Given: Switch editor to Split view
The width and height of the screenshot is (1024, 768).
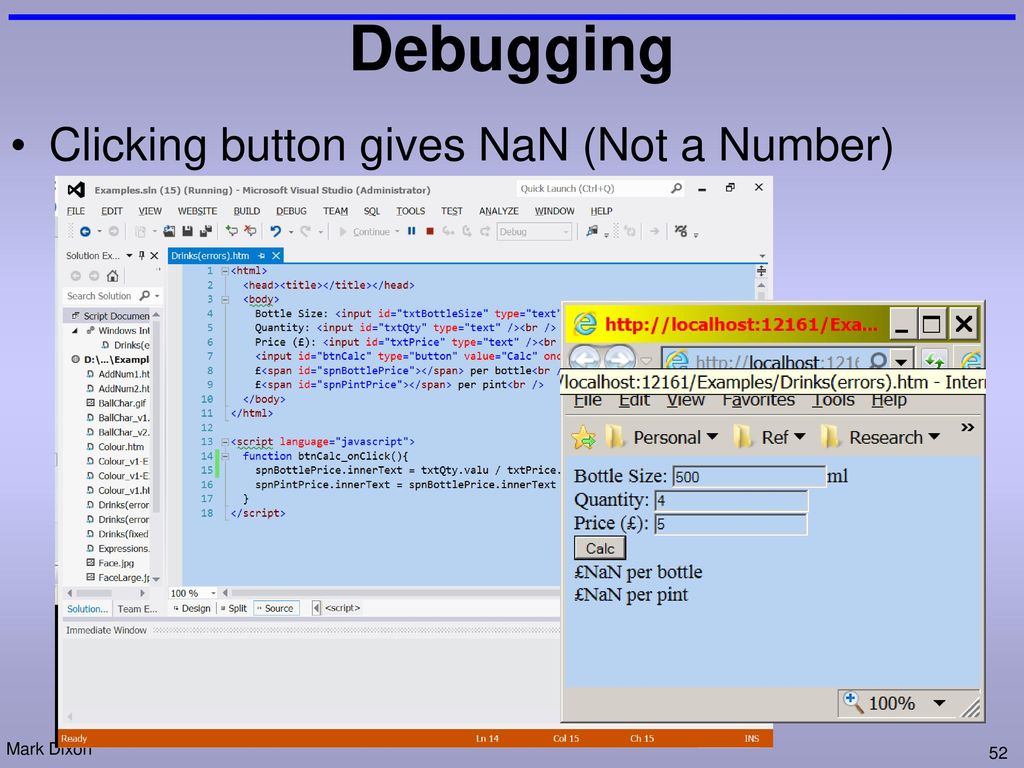Looking at the screenshot, I should (234, 609).
